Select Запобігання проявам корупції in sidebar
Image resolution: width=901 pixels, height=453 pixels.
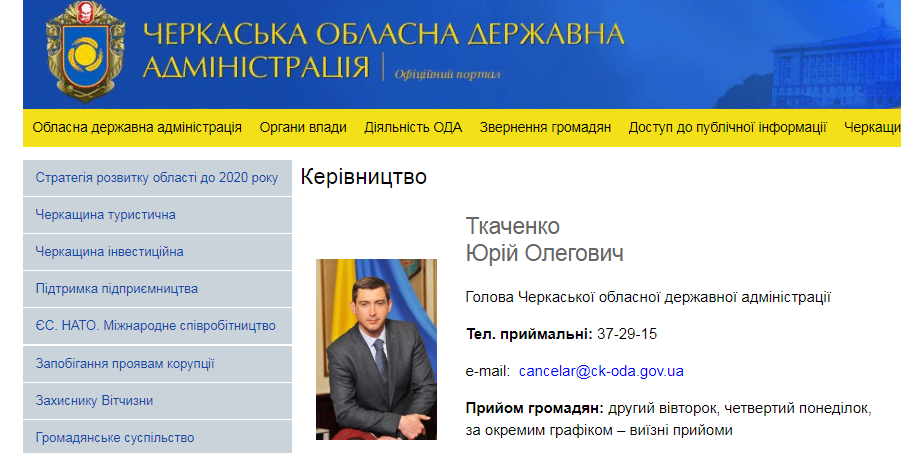tap(125, 363)
